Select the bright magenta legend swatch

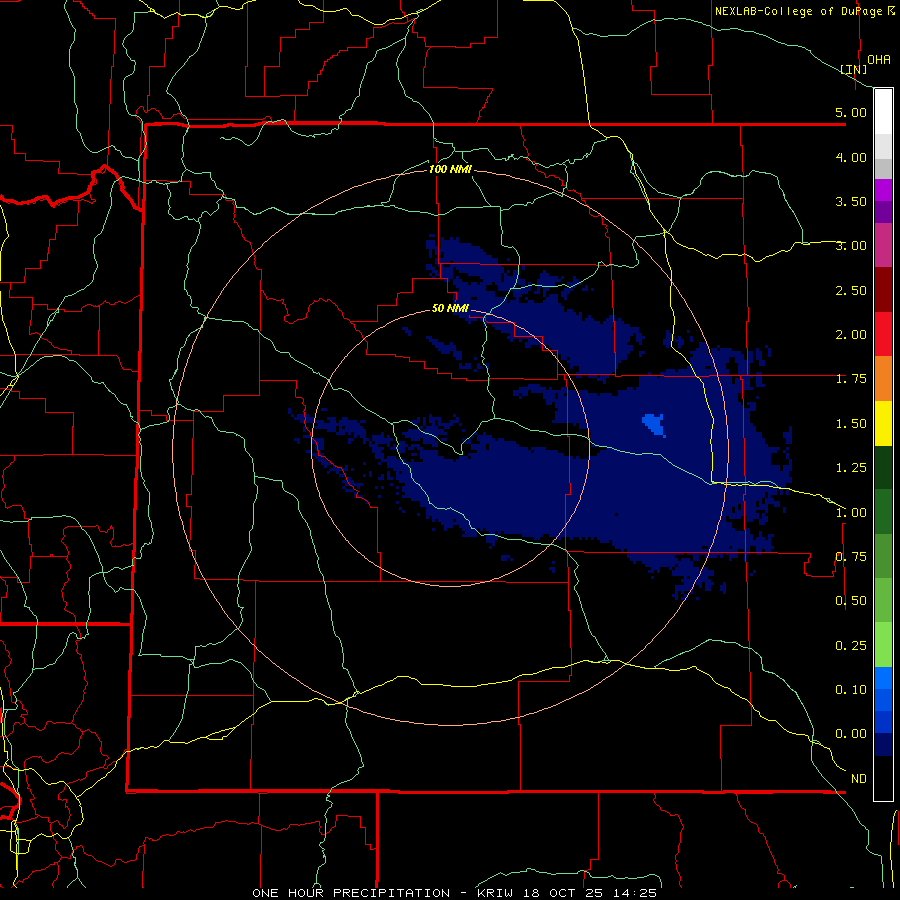pyautogui.click(x=883, y=190)
